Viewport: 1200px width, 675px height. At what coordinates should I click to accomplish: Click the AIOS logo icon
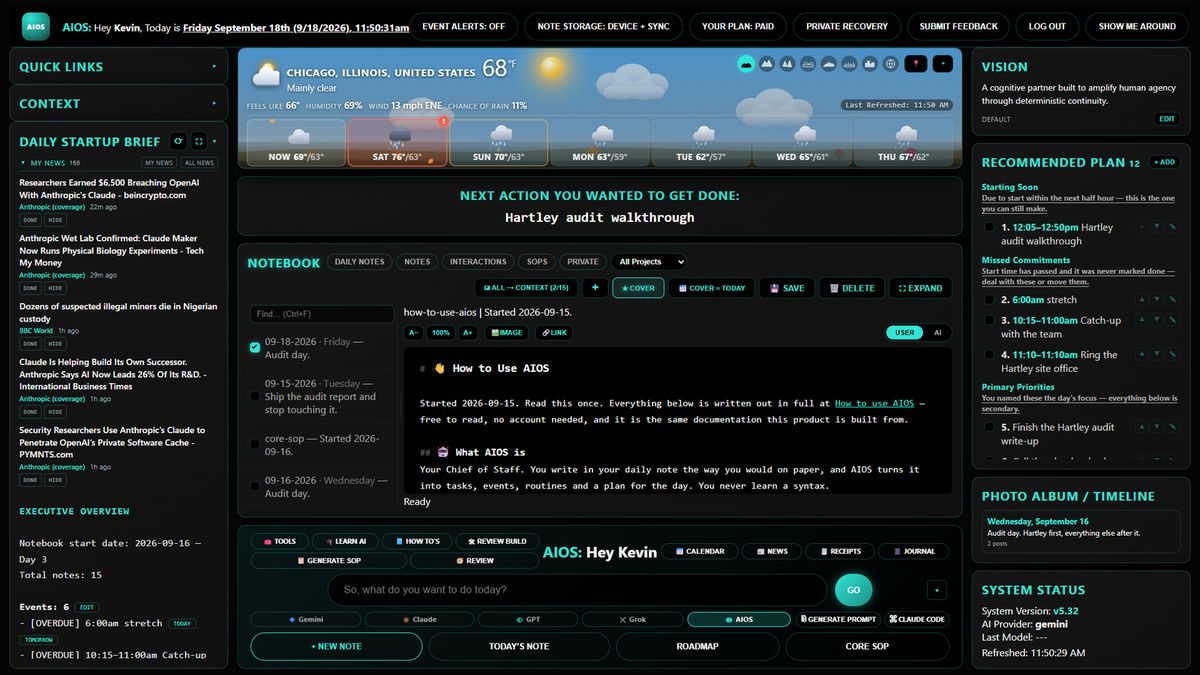tap(35, 27)
